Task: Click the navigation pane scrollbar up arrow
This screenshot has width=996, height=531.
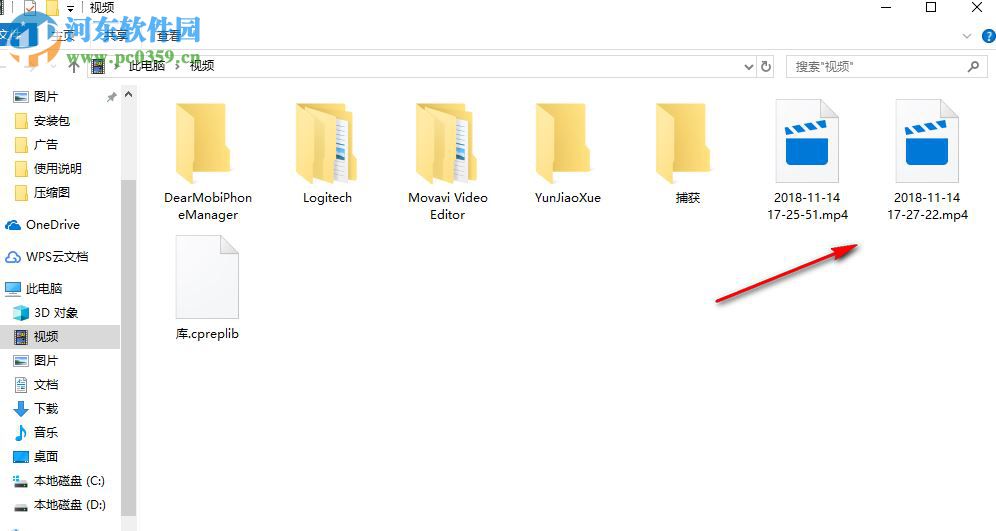Action: coord(128,95)
